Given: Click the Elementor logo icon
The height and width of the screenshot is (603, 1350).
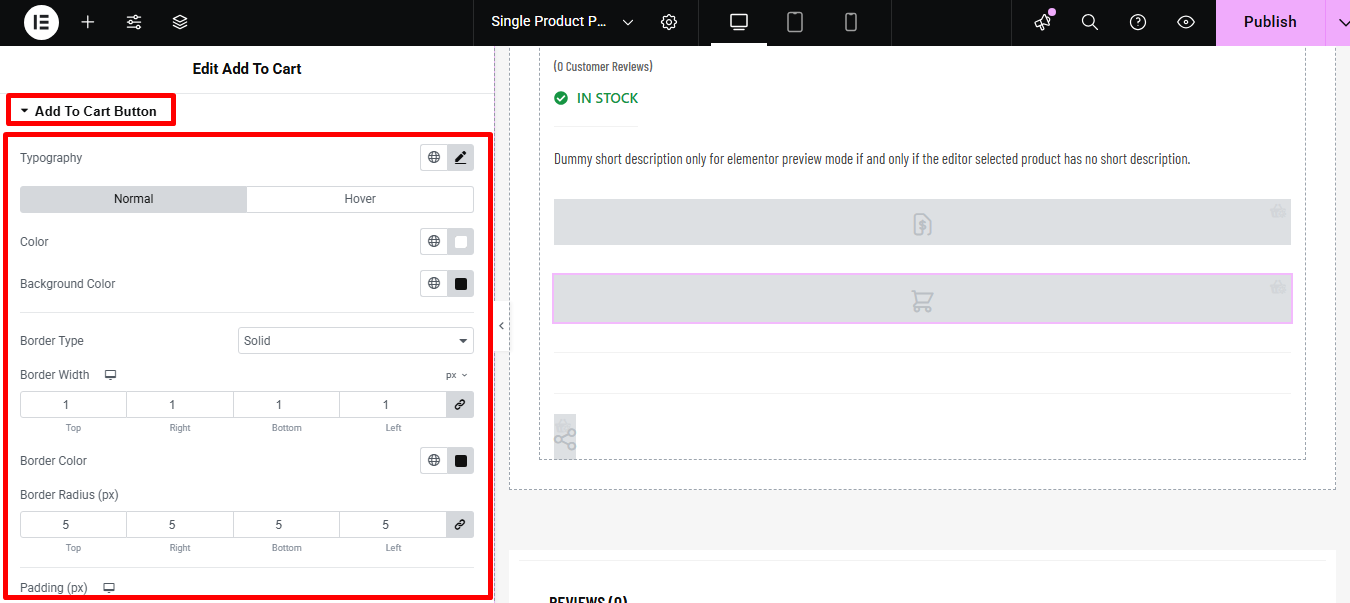Looking at the screenshot, I should (41, 22).
